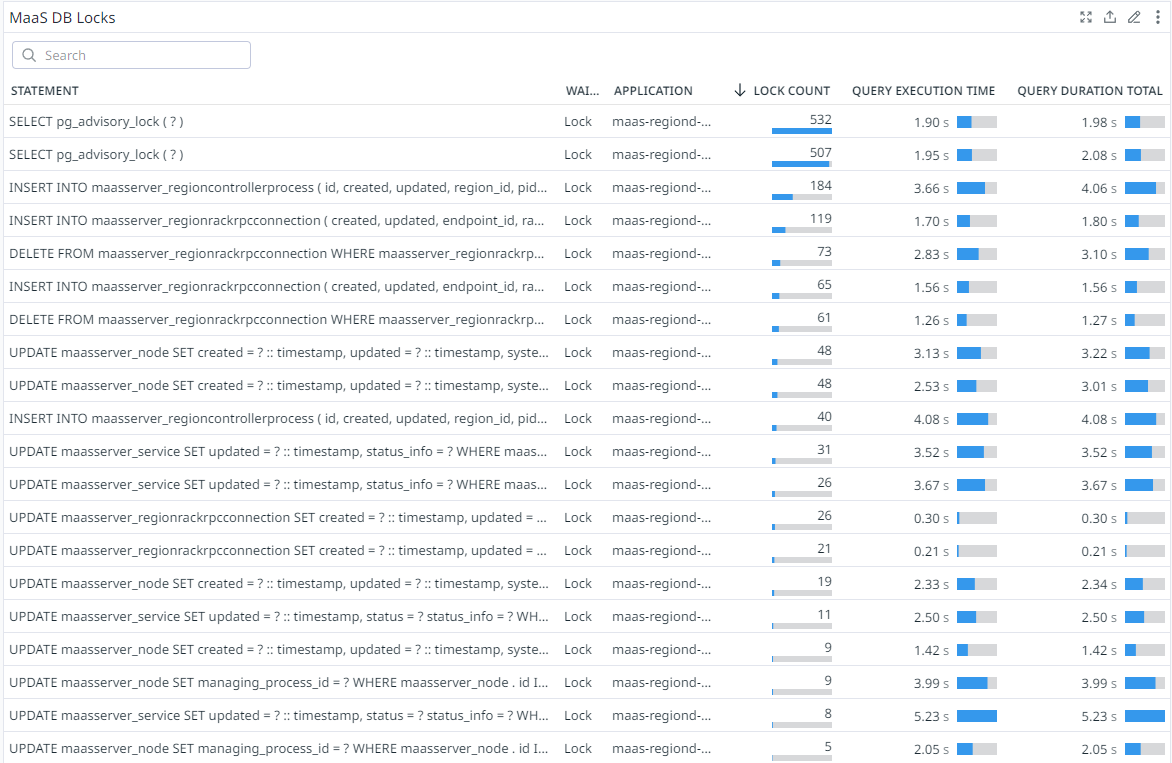Expand the MaaS DB Locks widget fullscreen
This screenshot has width=1172, height=763.
click(1086, 17)
